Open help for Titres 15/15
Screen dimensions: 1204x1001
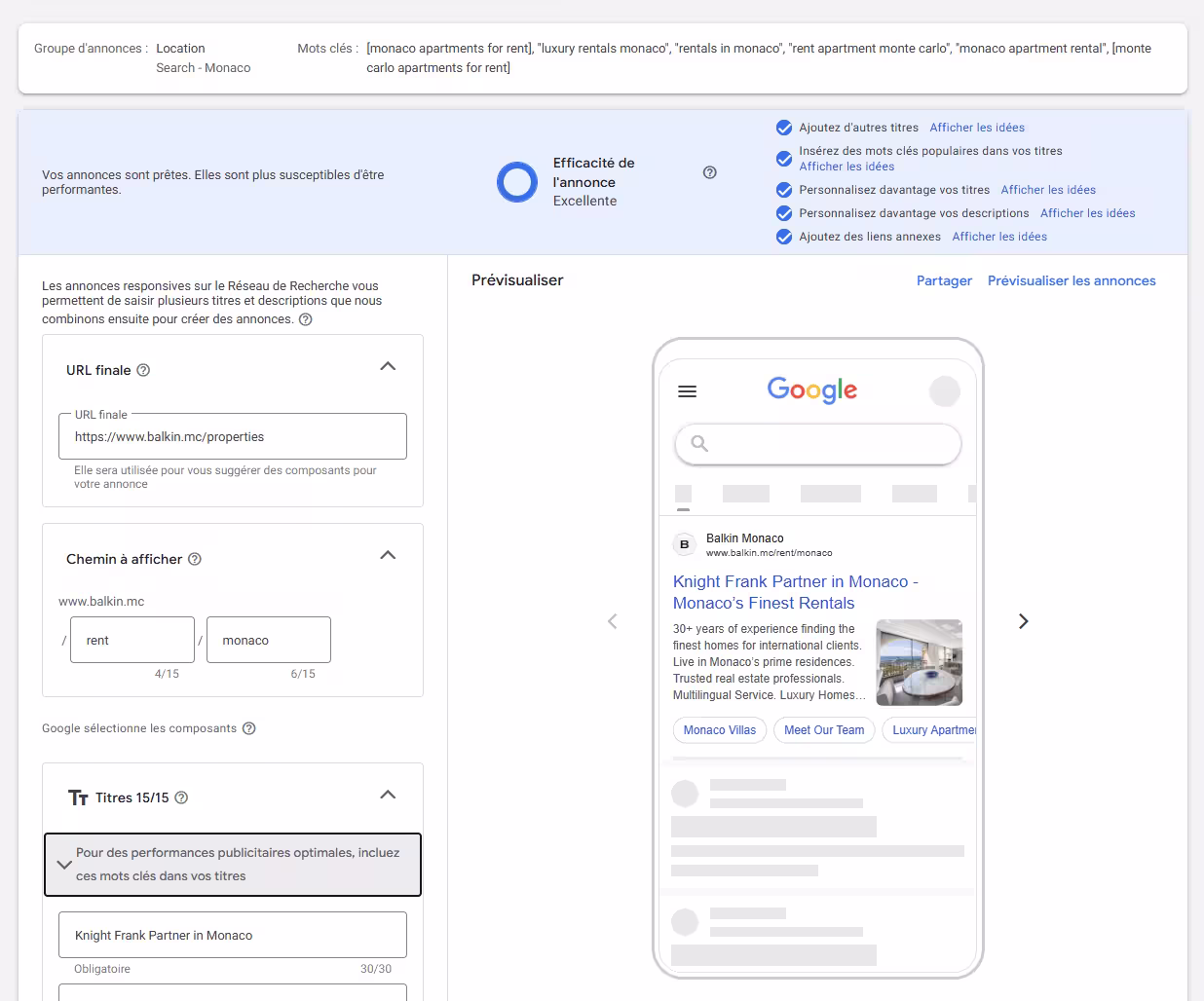pyautogui.click(x=182, y=797)
